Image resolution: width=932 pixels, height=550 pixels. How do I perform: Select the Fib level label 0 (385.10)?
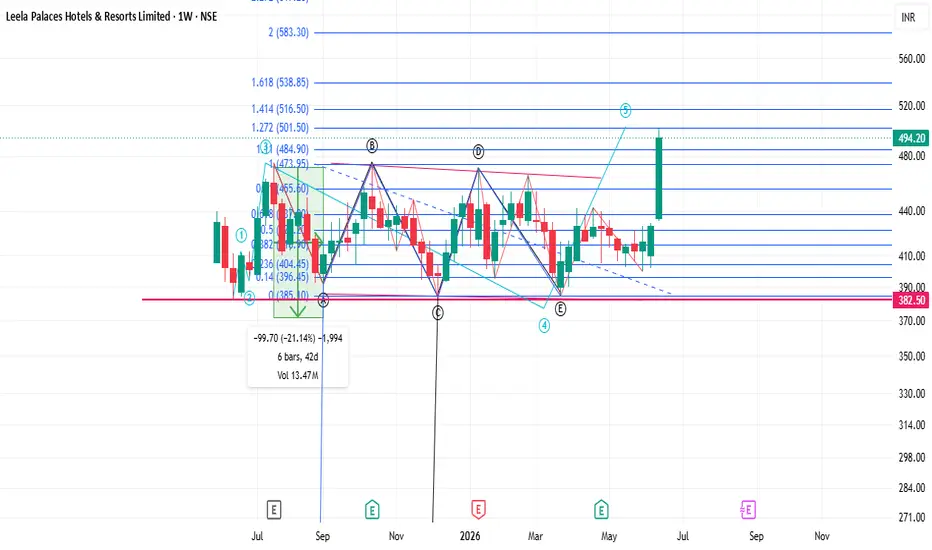point(288,296)
